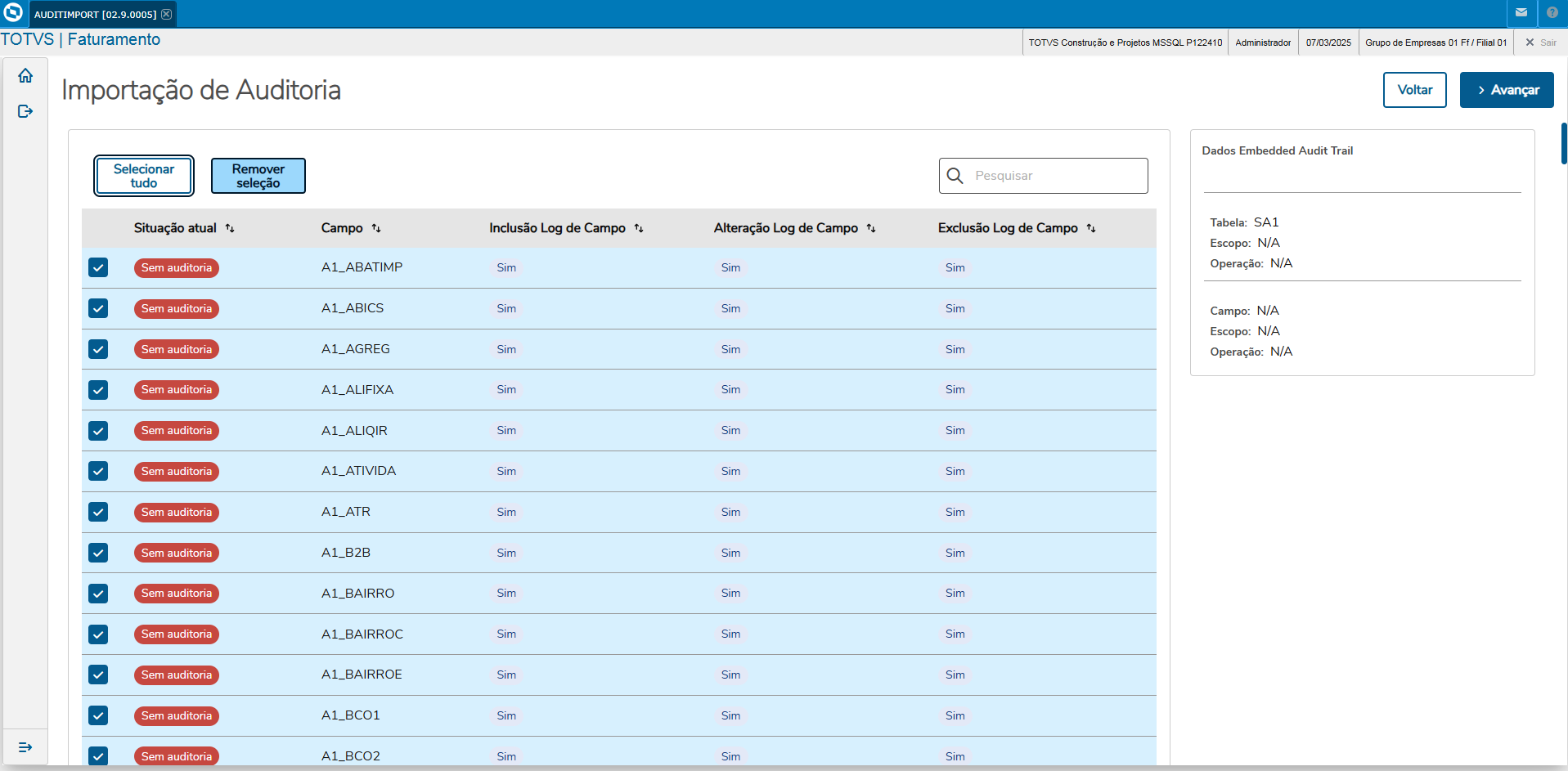Click Inclusão Sim value for A1_ABICS
The image size is (1568, 771).
pyautogui.click(x=506, y=308)
